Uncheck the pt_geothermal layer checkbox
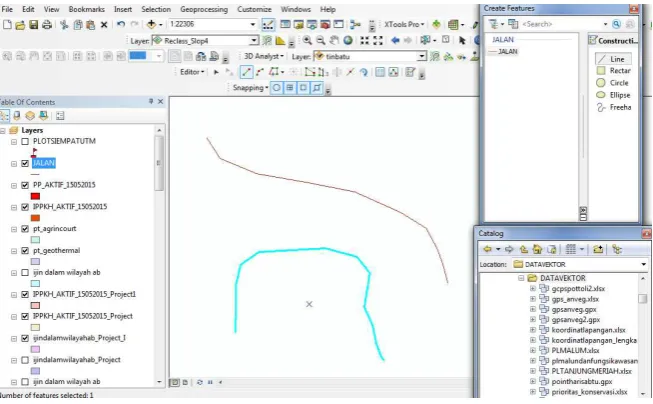 [25, 251]
